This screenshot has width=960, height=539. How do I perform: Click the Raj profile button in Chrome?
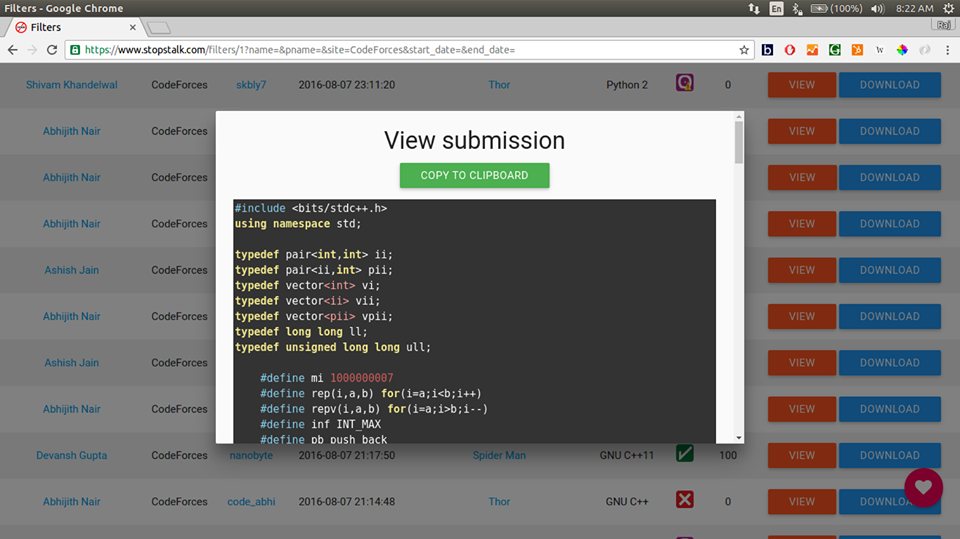pos(943,25)
